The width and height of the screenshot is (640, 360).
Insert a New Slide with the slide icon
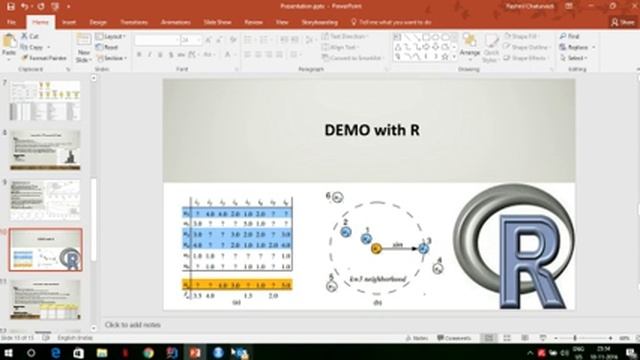[x=83, y=40]
